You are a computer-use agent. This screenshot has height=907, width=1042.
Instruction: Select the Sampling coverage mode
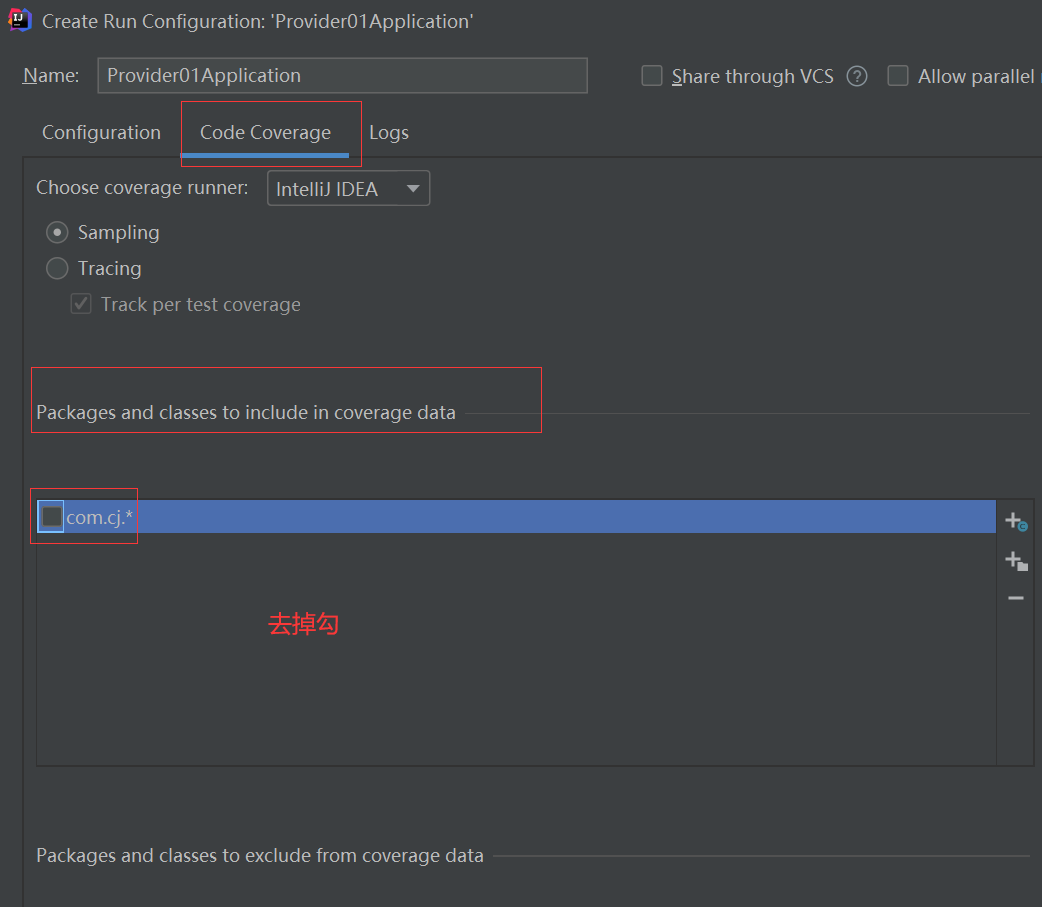[x=57, y=232]
